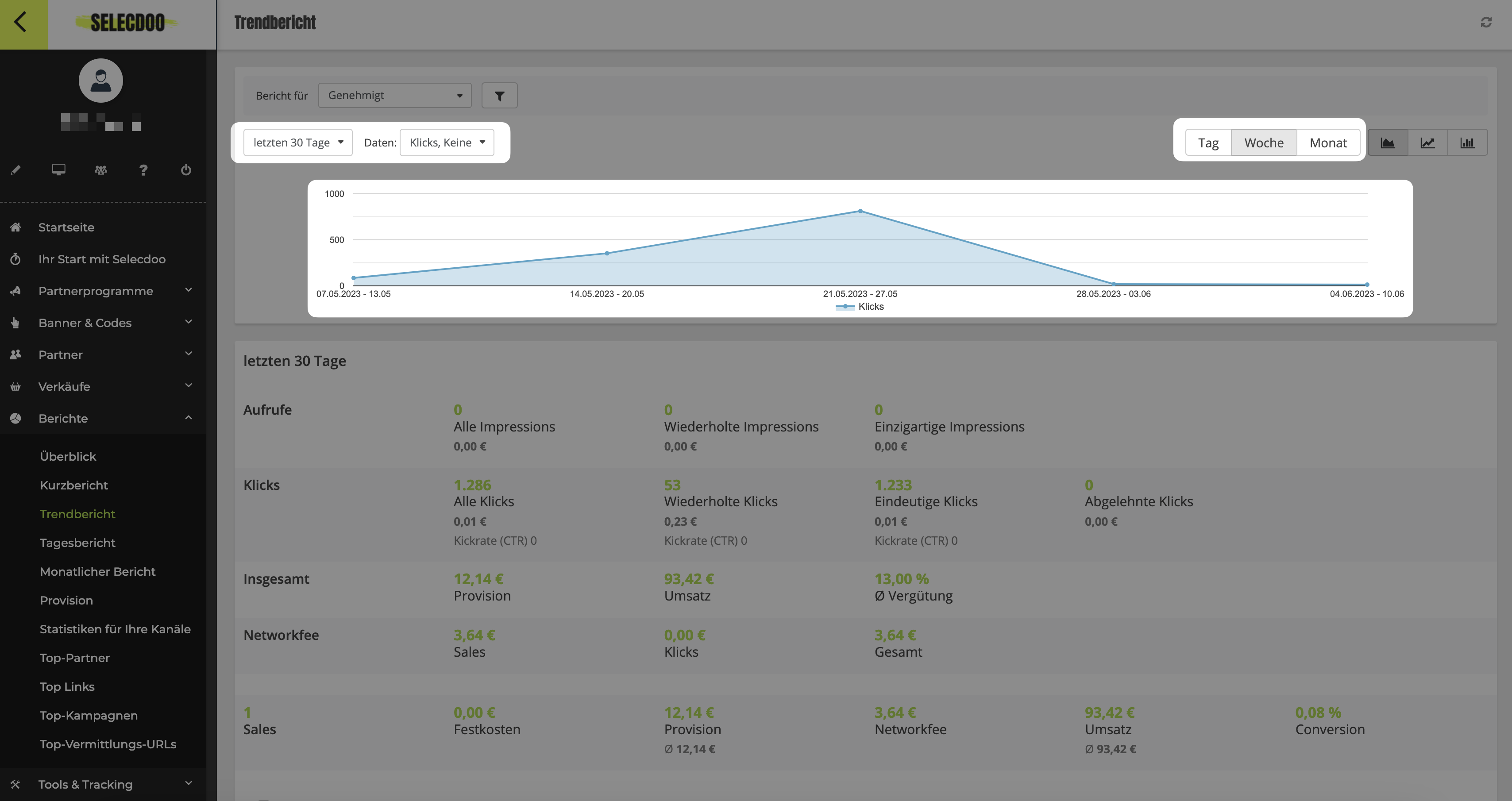Open the Top Links report
This screenshot has height=801, width=1512.
pos(67,686)
